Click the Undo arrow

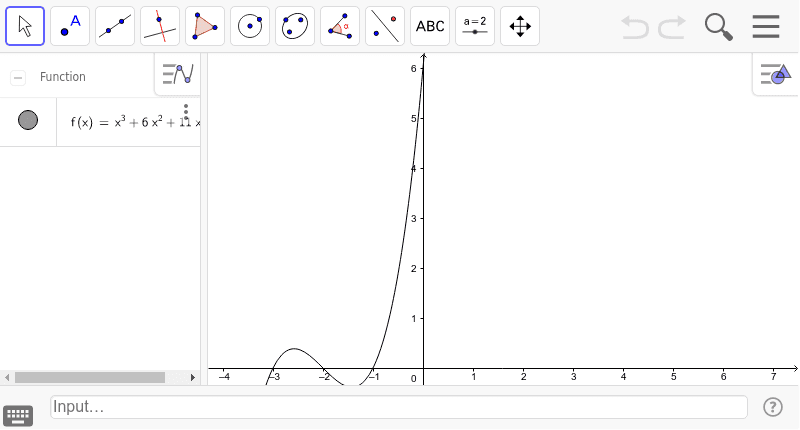click(x=635, y=27)
